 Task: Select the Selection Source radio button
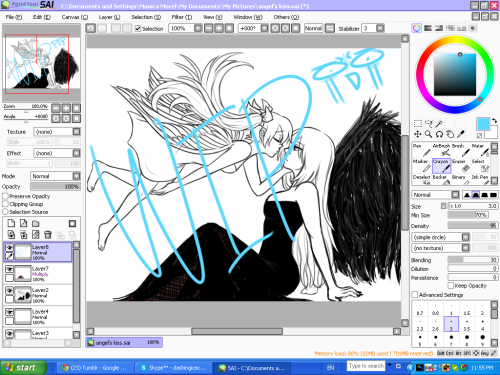(5, 212)
